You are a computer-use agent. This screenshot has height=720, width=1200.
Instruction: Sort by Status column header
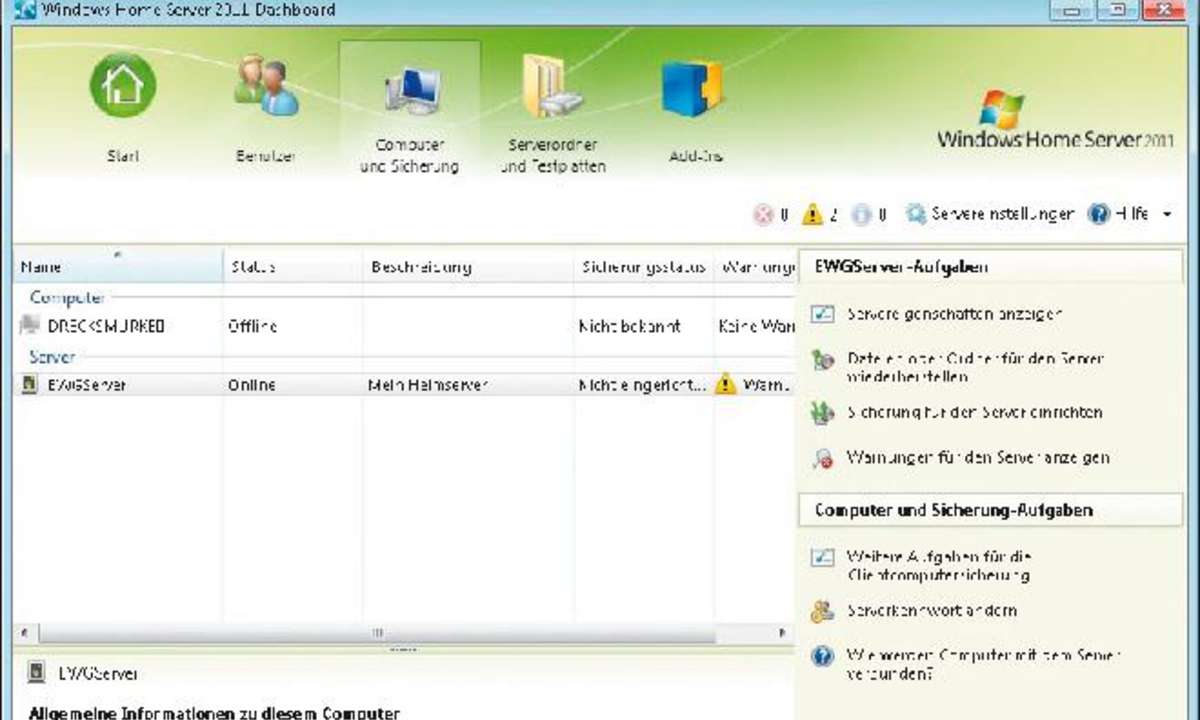[x=292, y=267]
